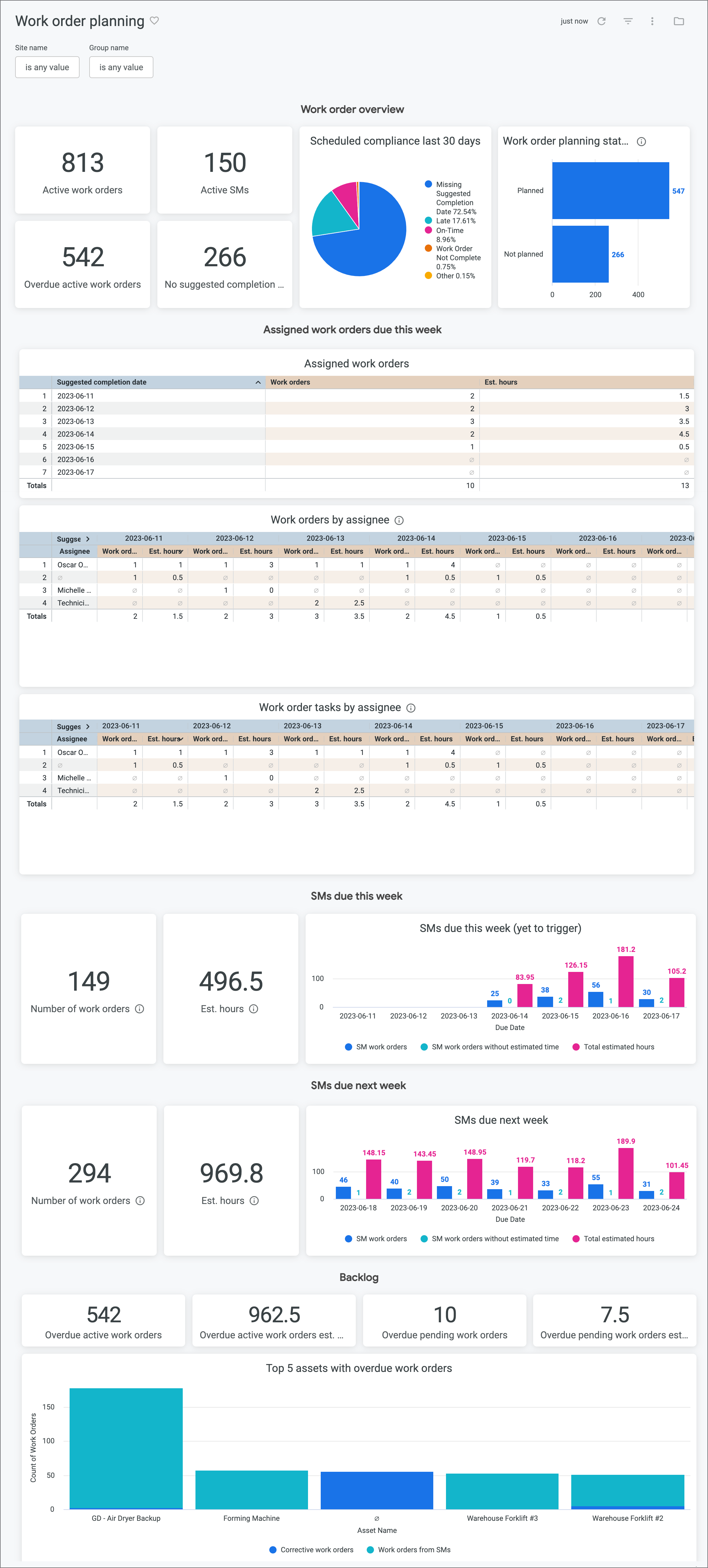Click the 813 Active work orders tile
This screenshot has height=1568, width=708.
click(x=82, y=170)
